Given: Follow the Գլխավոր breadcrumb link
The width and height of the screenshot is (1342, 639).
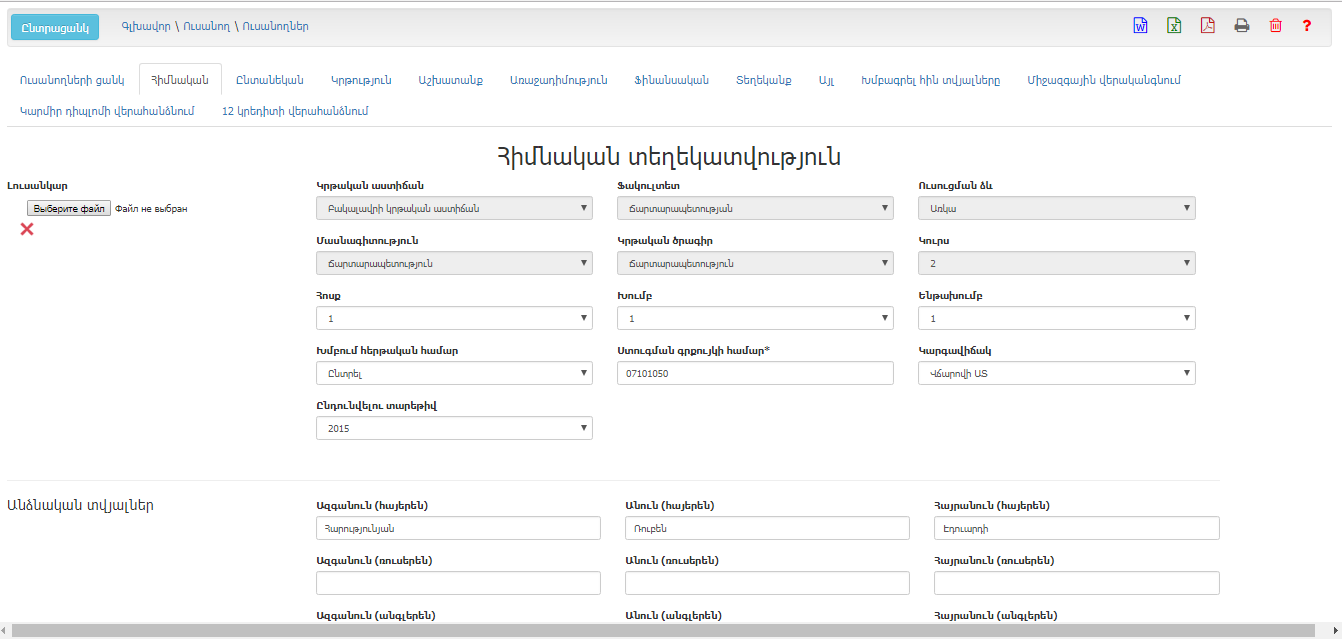Looking at the screenshot, I should coord(144,26).
